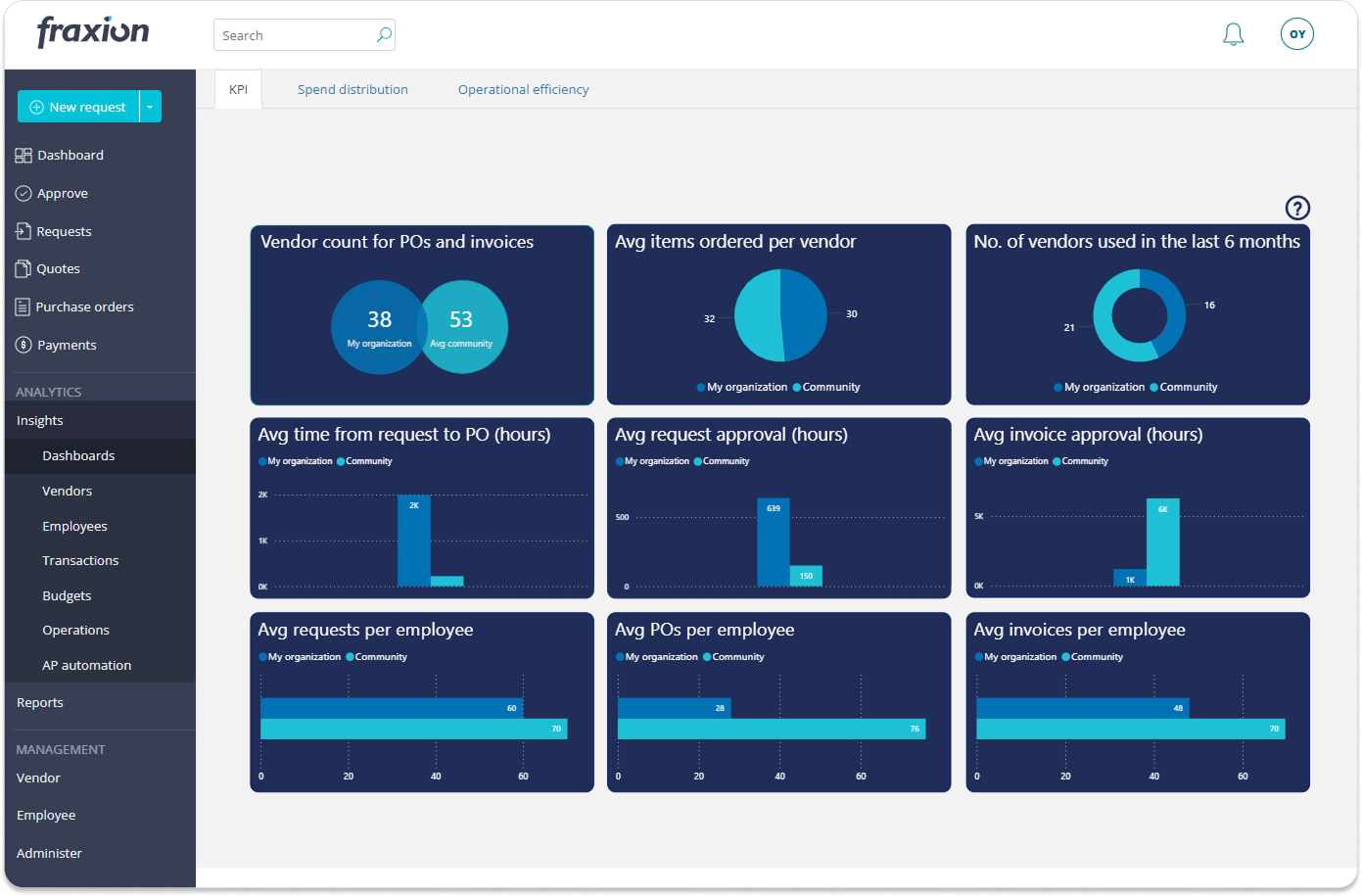The width and height of the screenshot is (1362, 896).
Task: Click the Approve checkmark icon
Action: [x=23, y=193]
